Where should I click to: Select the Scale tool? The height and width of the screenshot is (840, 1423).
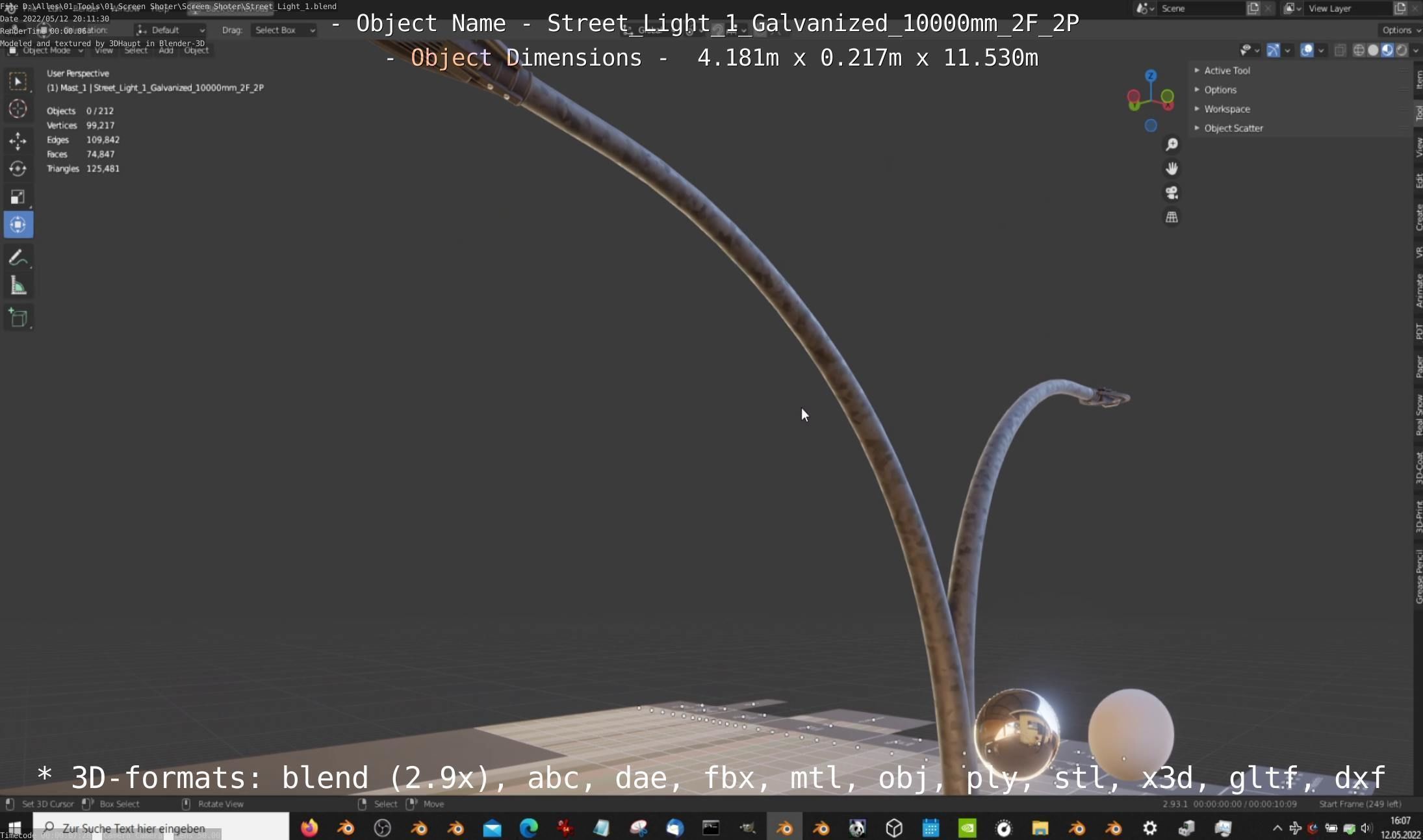click(x=18, y=197)
